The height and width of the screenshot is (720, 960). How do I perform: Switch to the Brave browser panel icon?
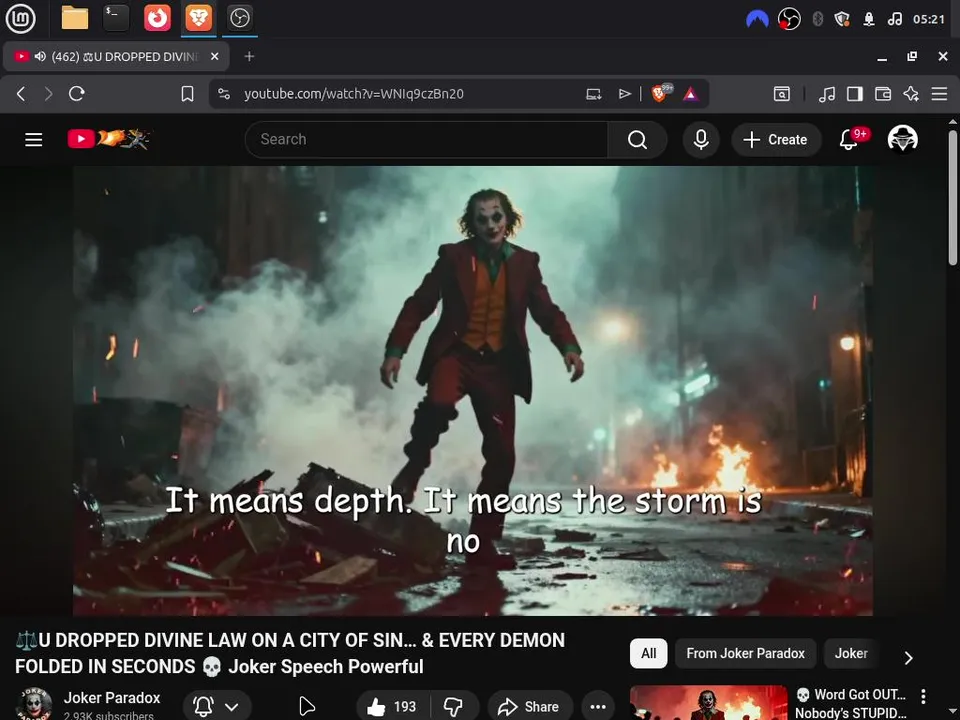(198, 18)
